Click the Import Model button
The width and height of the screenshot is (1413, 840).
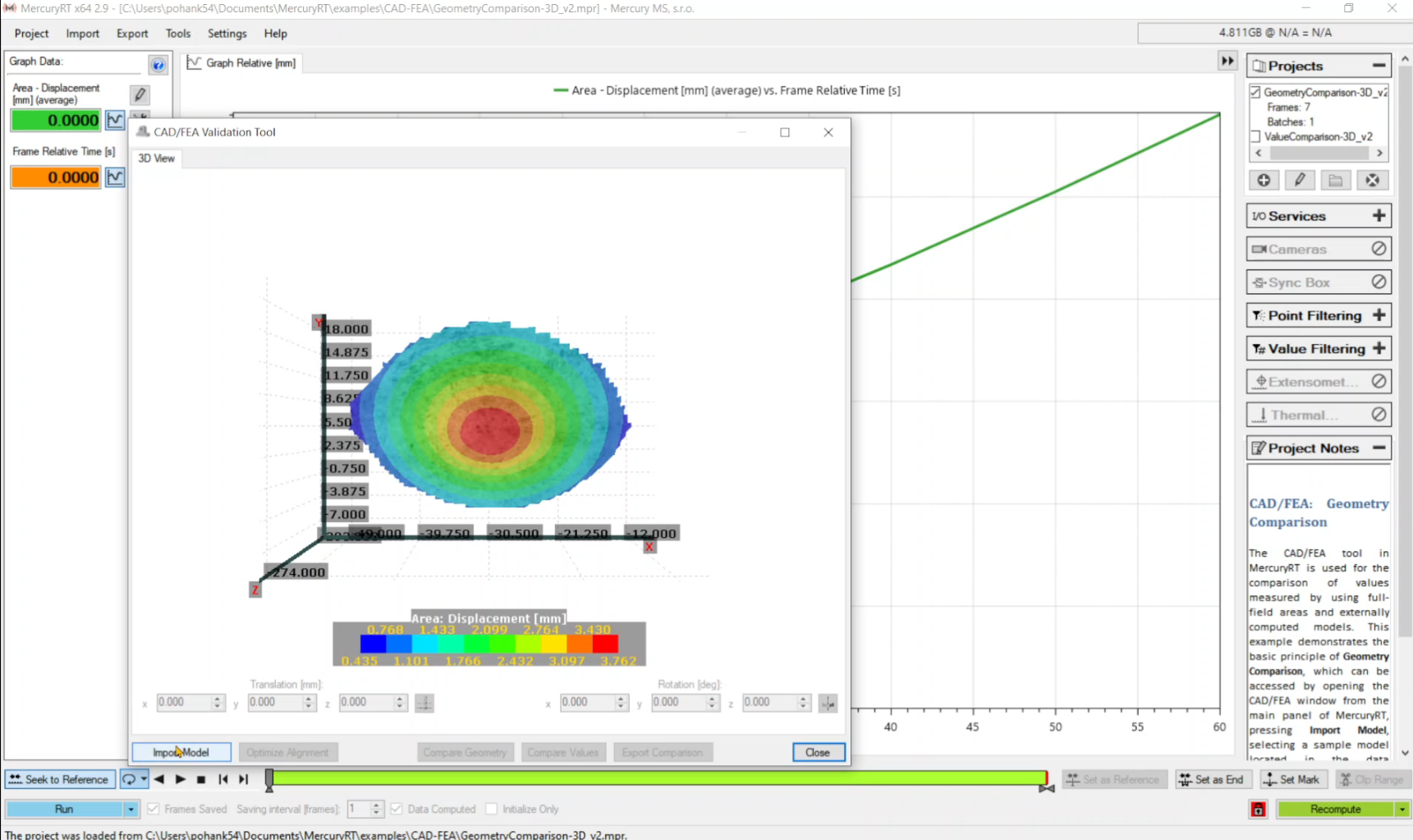point(181,752)
